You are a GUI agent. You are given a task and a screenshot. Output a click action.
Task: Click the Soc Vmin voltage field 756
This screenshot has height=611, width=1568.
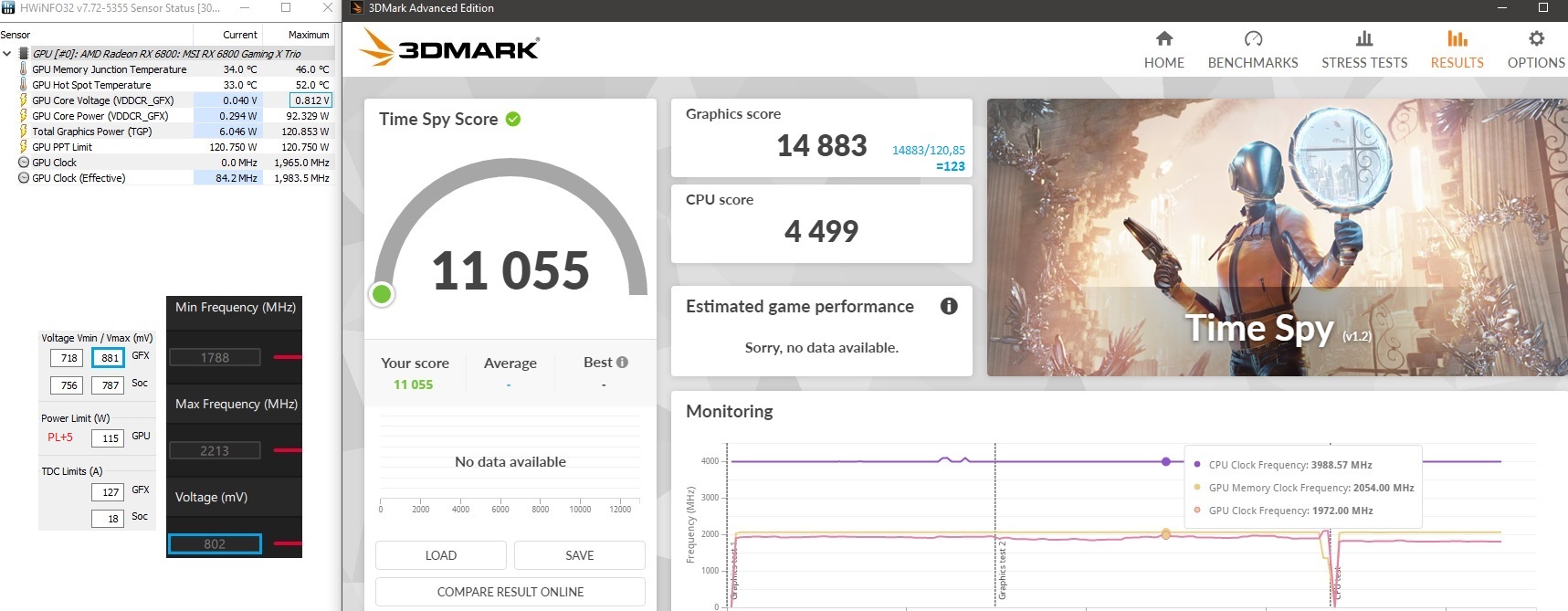tap(68, 385)
